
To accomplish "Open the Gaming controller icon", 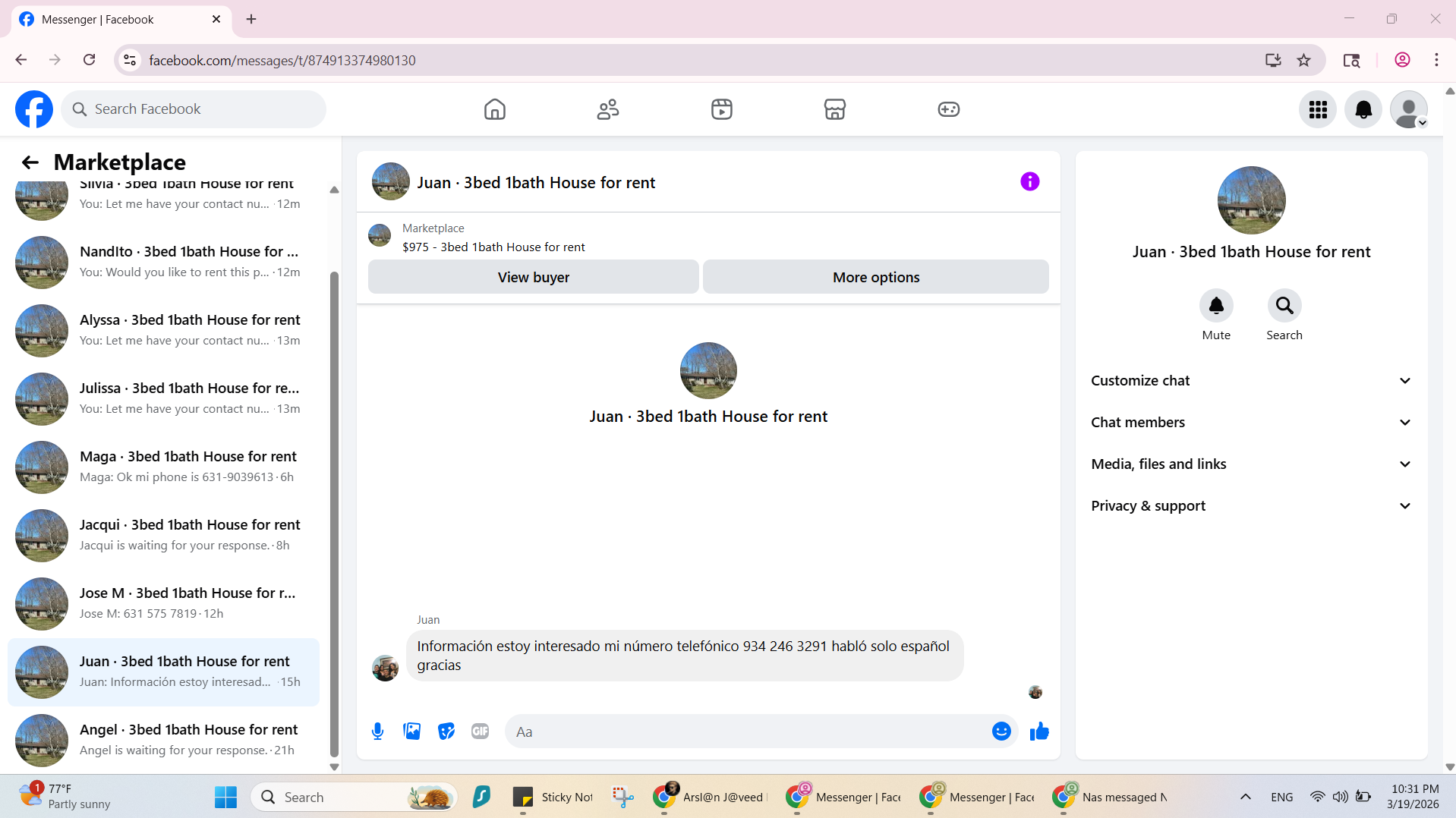I will [948, 109].
